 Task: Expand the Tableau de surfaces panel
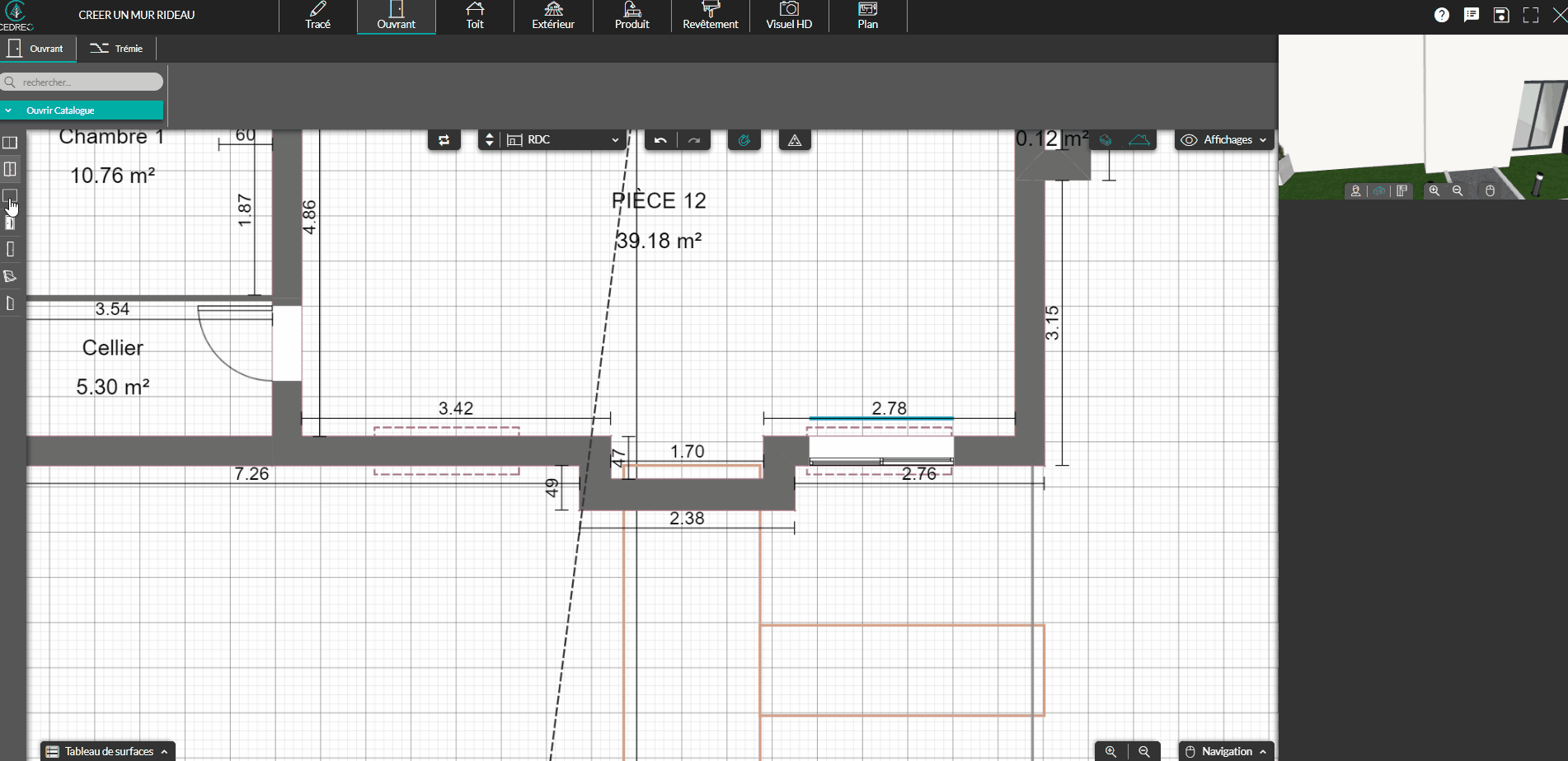(108, 751)
